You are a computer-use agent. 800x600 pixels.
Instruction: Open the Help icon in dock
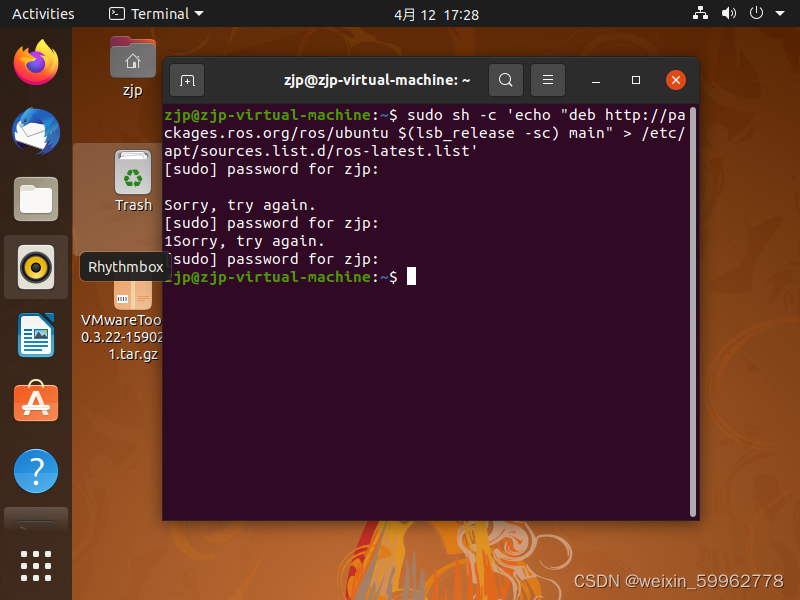tap(36, 471)
